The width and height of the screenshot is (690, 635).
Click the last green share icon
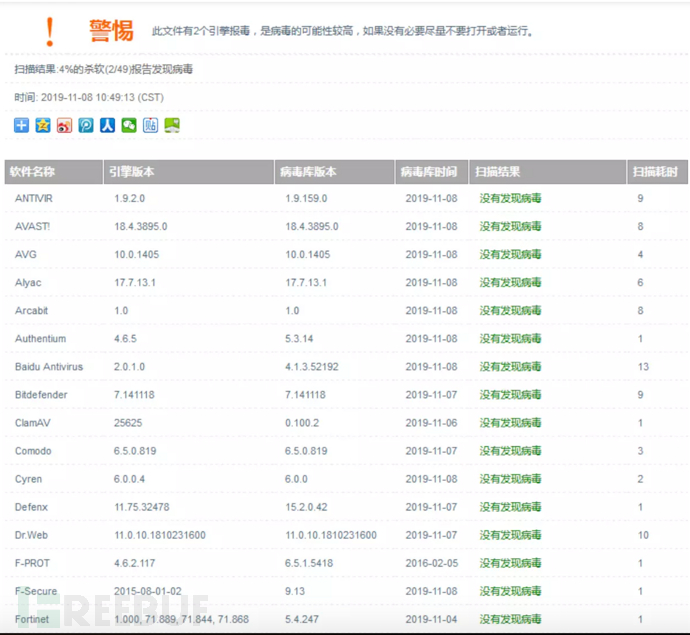pos(172,125)
